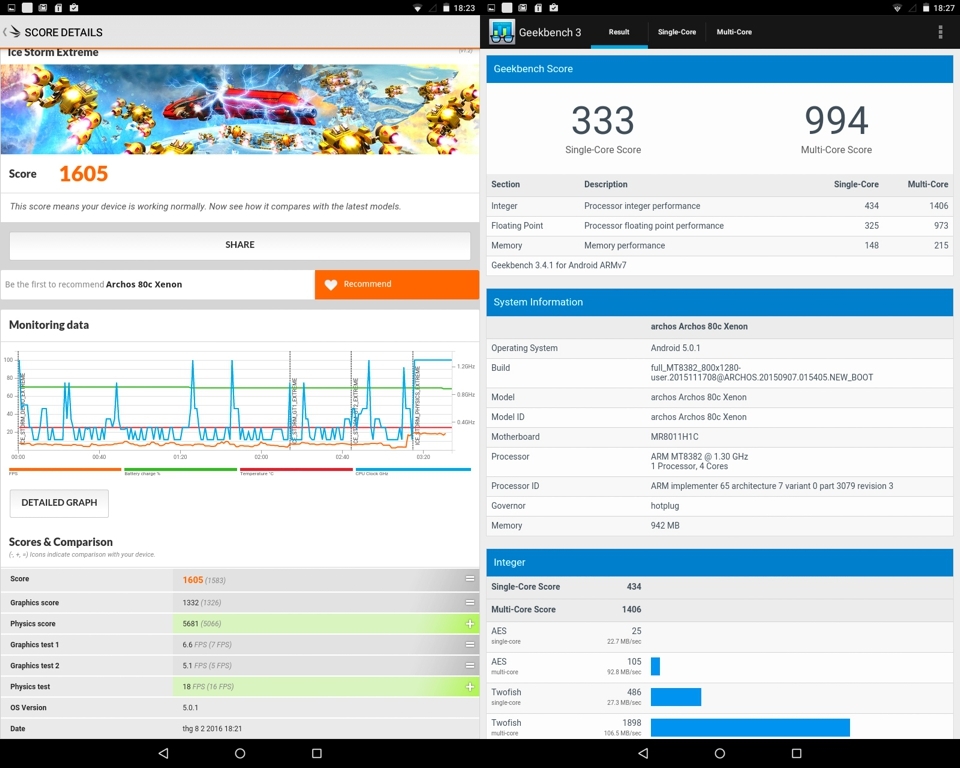The width and height of the screenshot is (960, 768).
Task: Open the DETAILED GRAPH view
Action: 59,503
